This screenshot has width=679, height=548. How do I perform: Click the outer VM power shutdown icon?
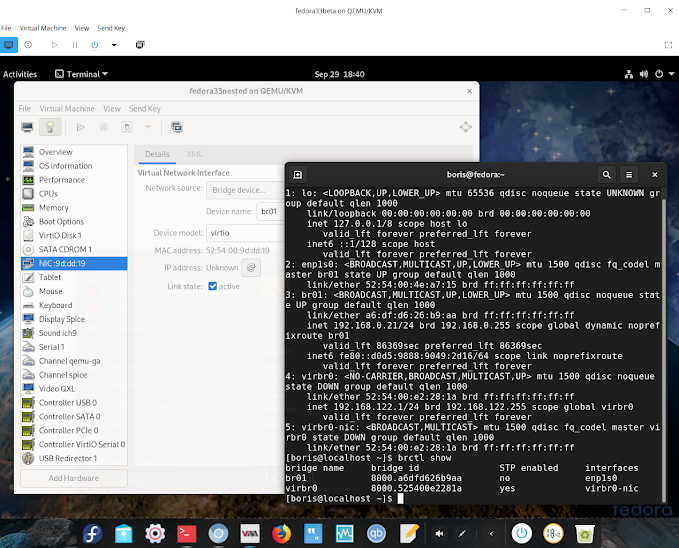point(94,45)
